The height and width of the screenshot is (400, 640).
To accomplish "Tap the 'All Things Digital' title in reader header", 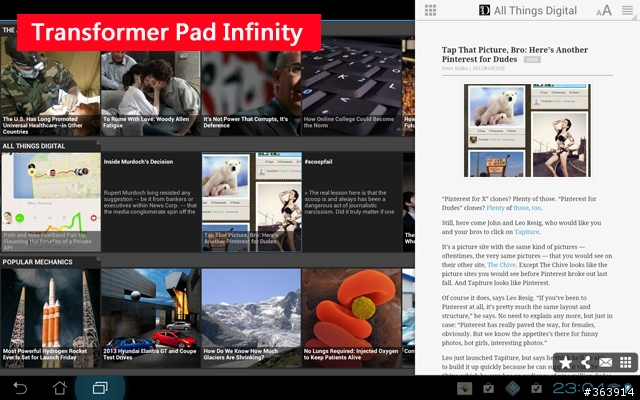I will coord(535,11).
